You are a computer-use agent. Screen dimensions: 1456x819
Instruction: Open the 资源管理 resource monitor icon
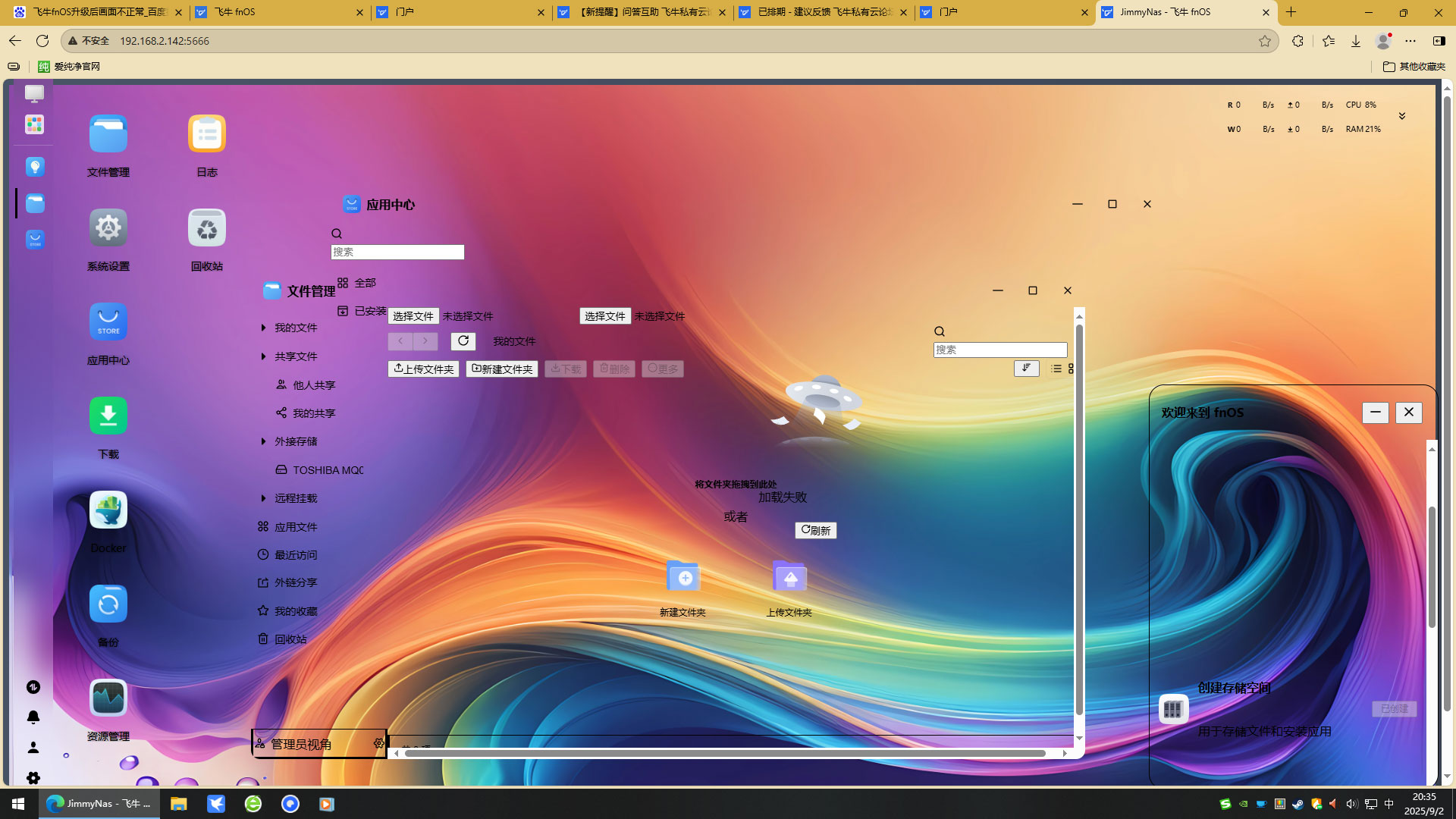pyautogui.click(x=108, y=698)
